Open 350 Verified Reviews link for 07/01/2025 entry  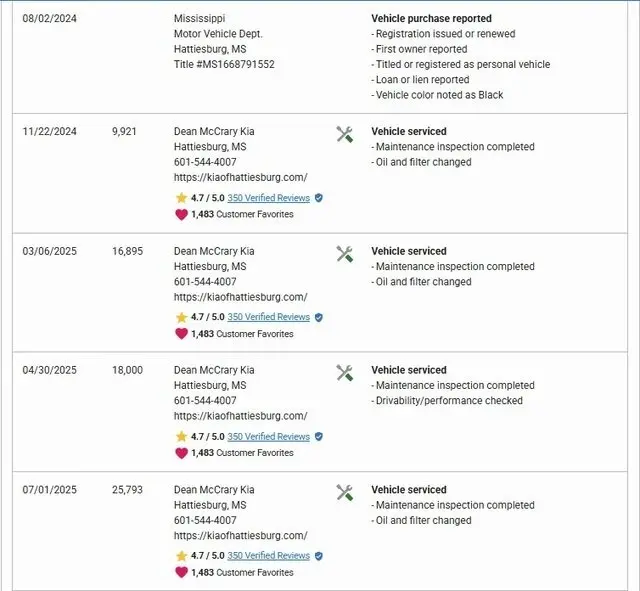tap(268, 556)
